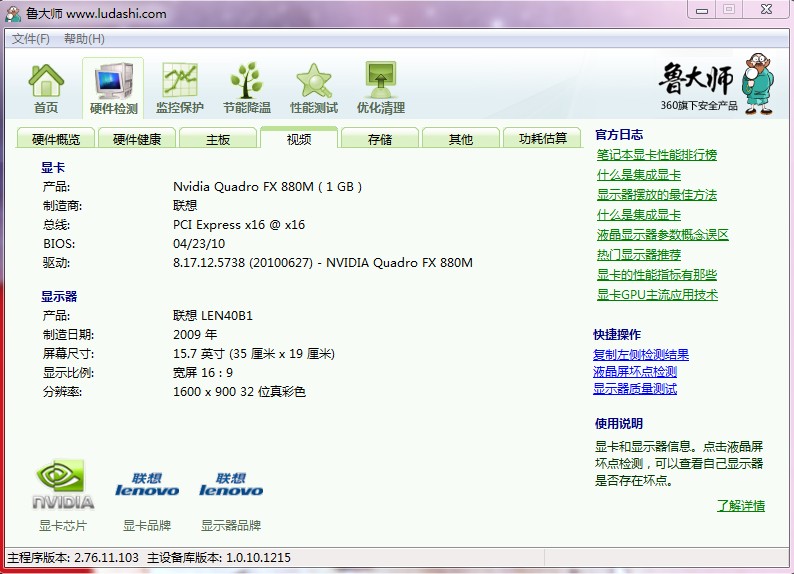
Task: Click BIOS value 04/23/10
Action: 199,244
